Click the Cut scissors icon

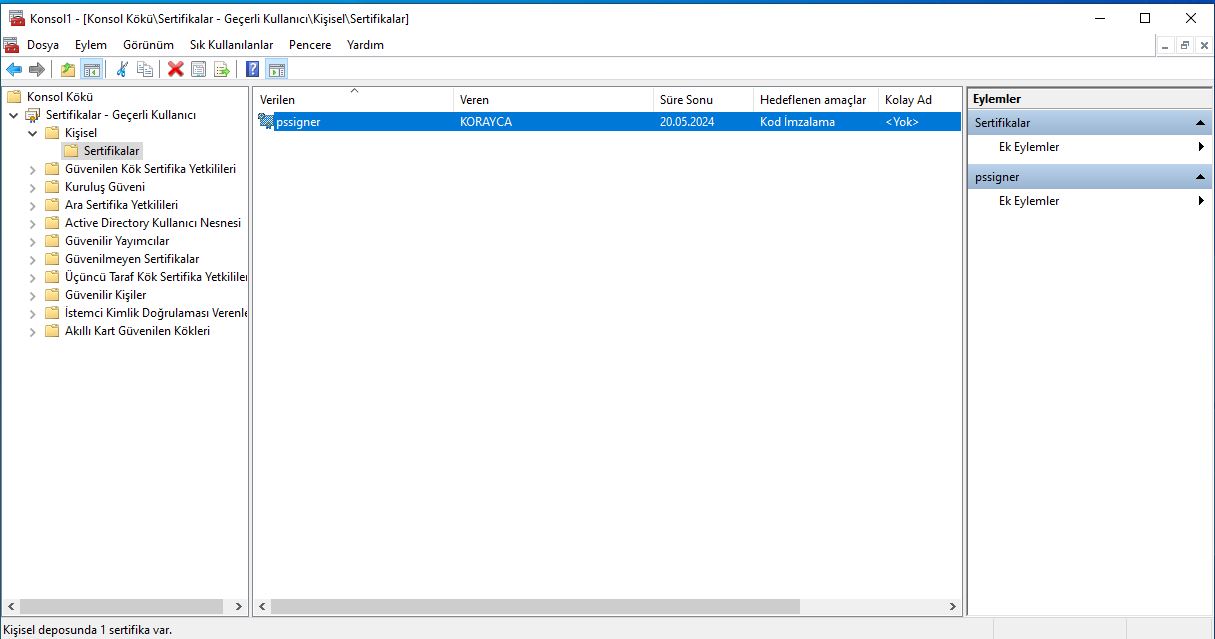(122, 68)
